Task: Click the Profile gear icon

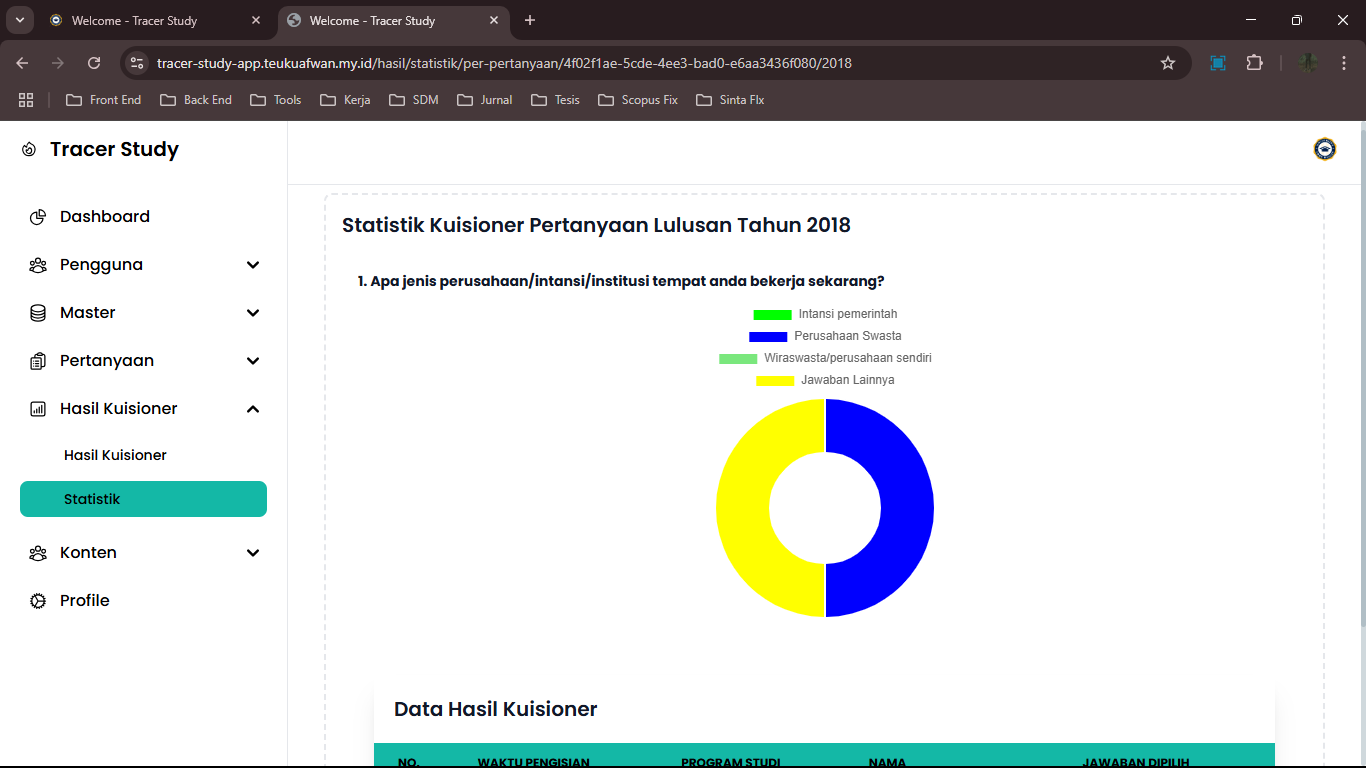Action: [x=38, y=601]
